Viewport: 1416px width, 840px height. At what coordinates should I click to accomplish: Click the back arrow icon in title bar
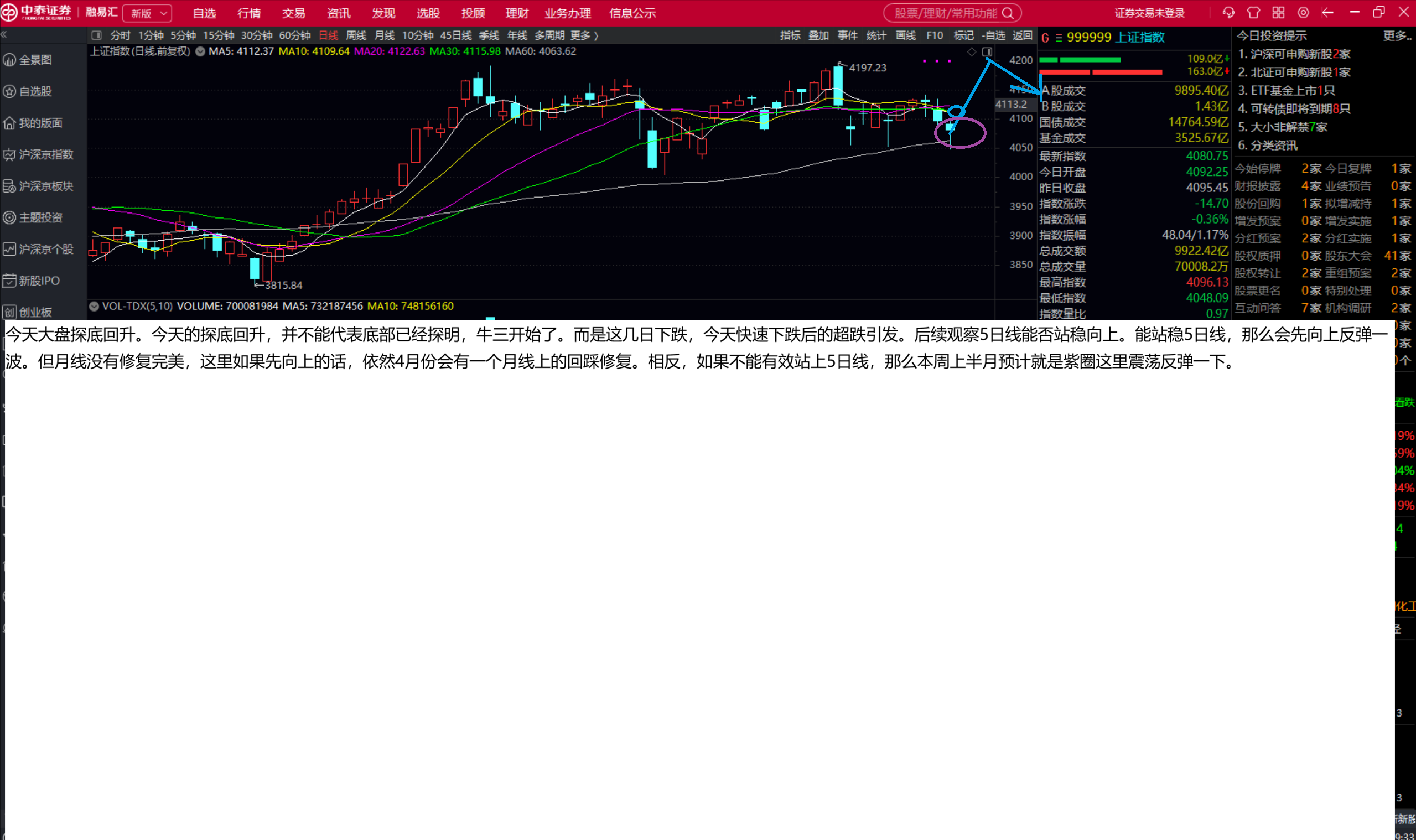coord(1327,13)
